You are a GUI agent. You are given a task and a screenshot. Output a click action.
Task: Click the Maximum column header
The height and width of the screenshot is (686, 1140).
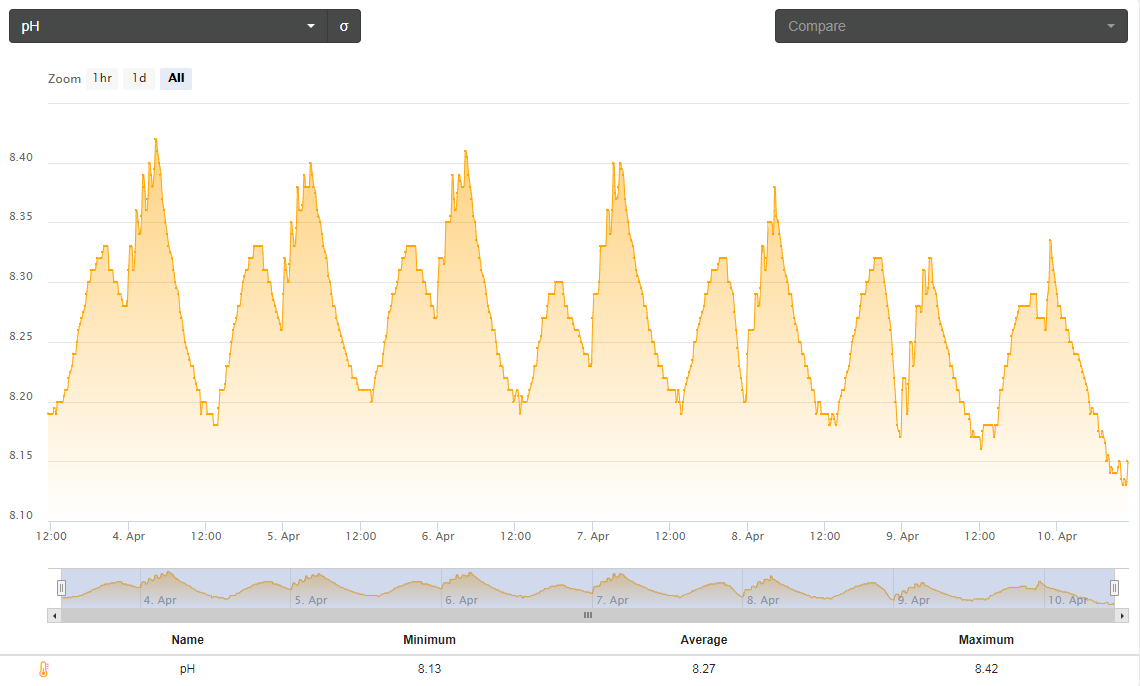pyautogui.click(x=985, y=640)
